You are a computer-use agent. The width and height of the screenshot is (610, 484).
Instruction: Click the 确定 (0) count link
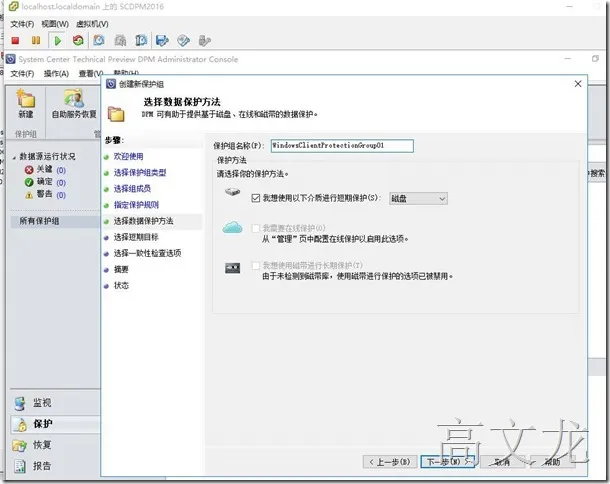tap(61, 182)
